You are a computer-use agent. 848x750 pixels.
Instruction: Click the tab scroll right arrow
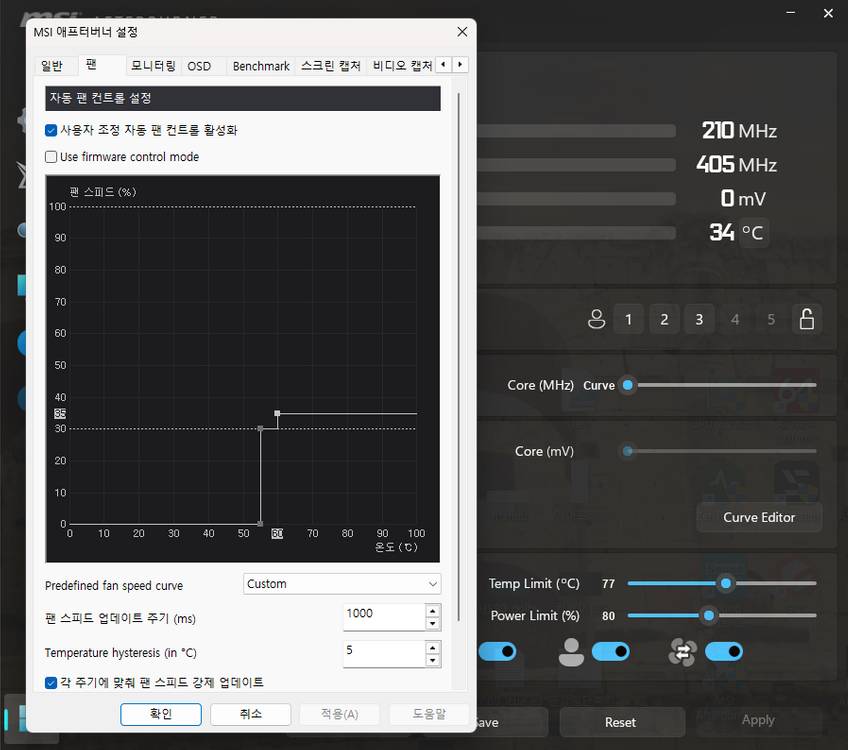[459, 64]
